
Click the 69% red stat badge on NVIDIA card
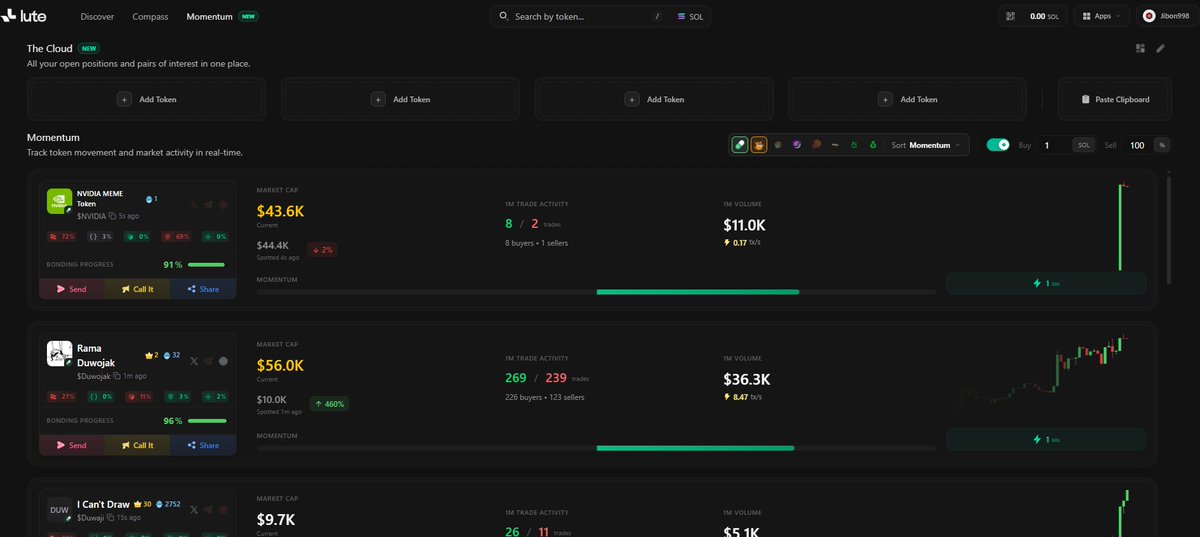177,237
